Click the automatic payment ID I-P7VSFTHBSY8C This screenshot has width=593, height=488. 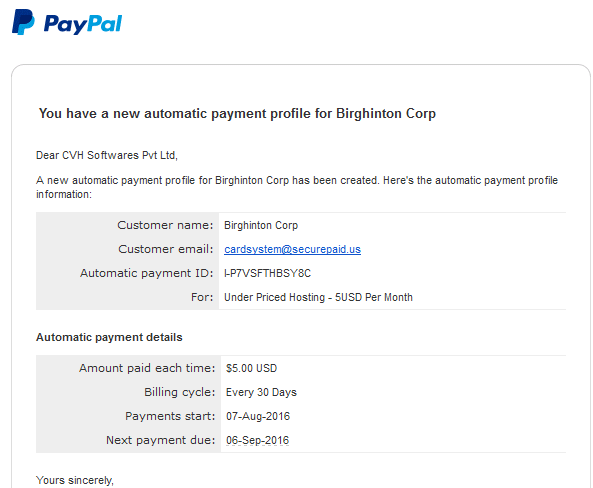(x=267, y=273)
